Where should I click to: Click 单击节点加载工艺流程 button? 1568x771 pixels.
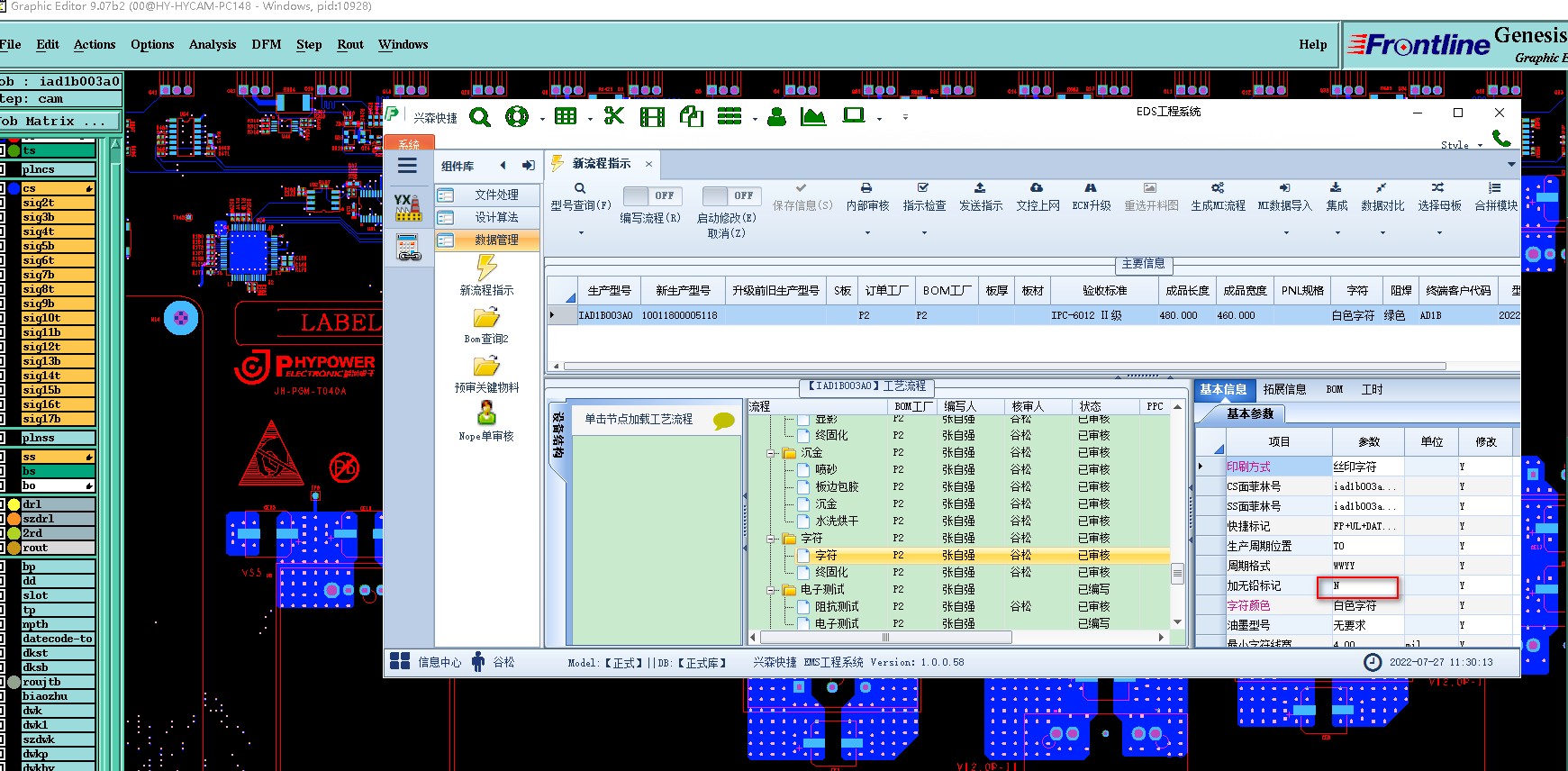(656, 420)
